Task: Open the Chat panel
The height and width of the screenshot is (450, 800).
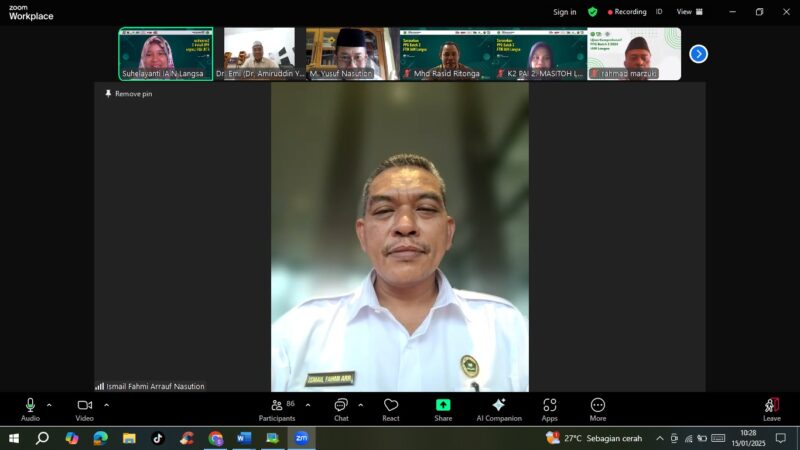Action: [x=341, y=408]
